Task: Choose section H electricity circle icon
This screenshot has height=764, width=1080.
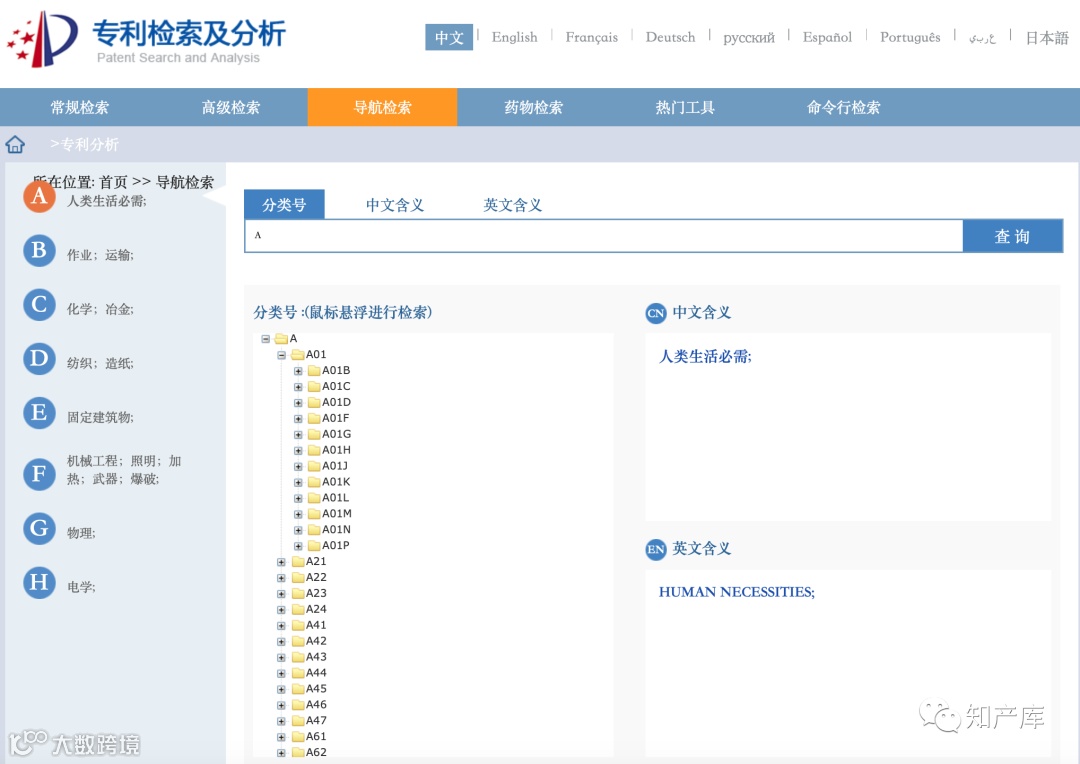Action: [39, 582]
